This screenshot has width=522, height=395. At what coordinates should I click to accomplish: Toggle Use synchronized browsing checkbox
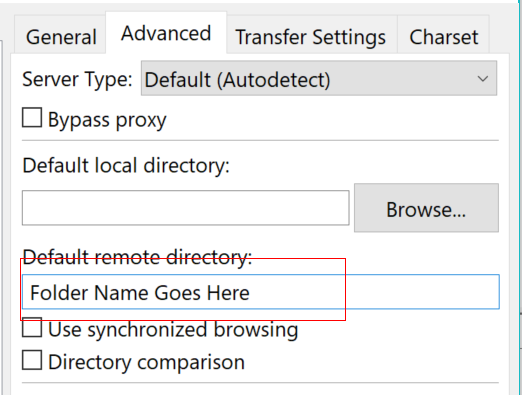(x=32, y=327)
